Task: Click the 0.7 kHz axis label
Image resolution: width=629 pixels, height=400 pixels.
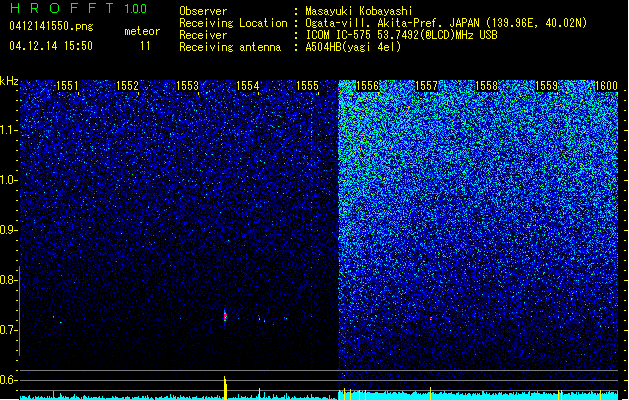Action: [9, 330]
